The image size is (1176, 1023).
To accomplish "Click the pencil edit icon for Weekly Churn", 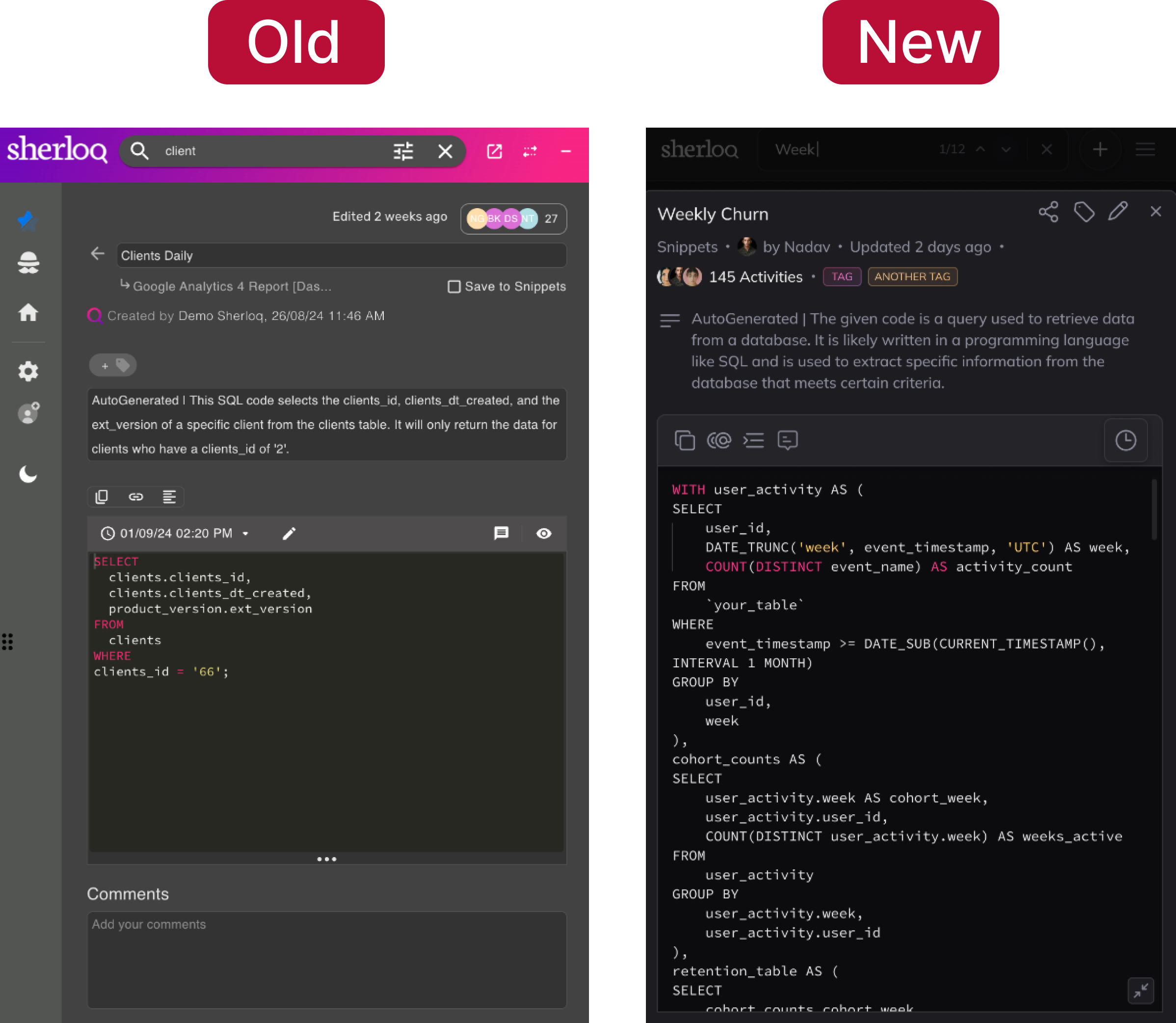I will (1118, 212).
